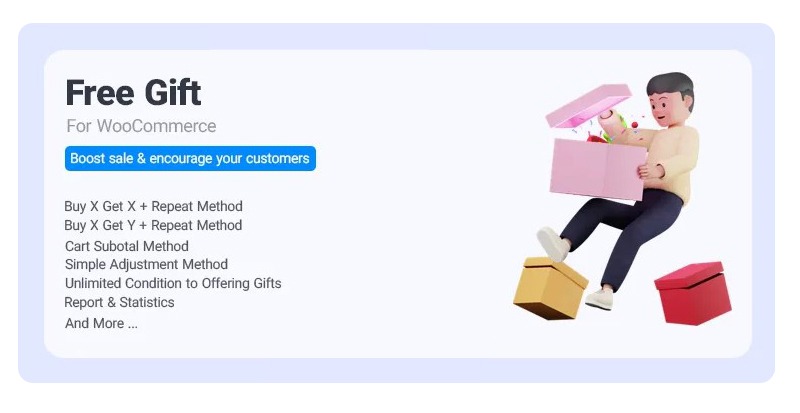Click the character's head
This screenshot has width=800, height=413.
click(x=670, y=99)
